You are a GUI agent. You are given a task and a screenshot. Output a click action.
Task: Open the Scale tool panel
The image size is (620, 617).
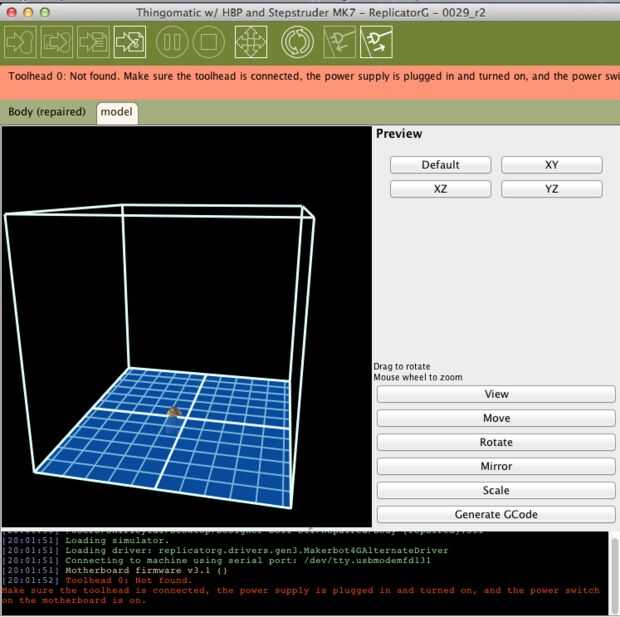coord(496,490)
